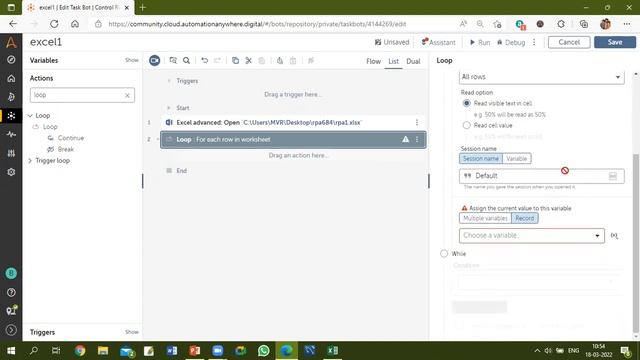Choose Record toggle

coord(524,218)
